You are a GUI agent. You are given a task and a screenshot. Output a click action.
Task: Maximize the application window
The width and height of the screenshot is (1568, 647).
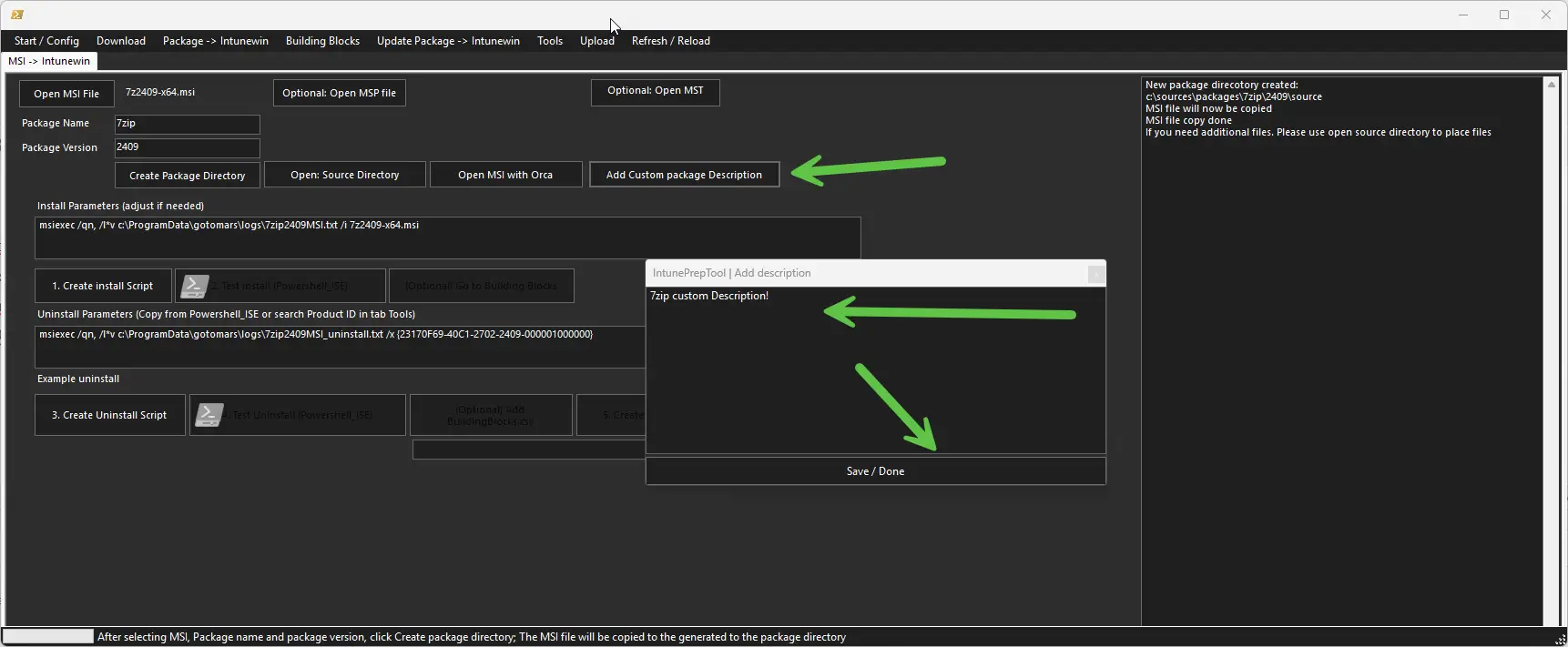(x=1504, y=15)
